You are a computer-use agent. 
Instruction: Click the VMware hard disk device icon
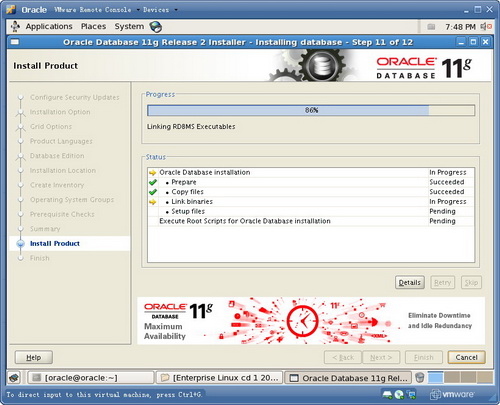[x=387, y=395]
